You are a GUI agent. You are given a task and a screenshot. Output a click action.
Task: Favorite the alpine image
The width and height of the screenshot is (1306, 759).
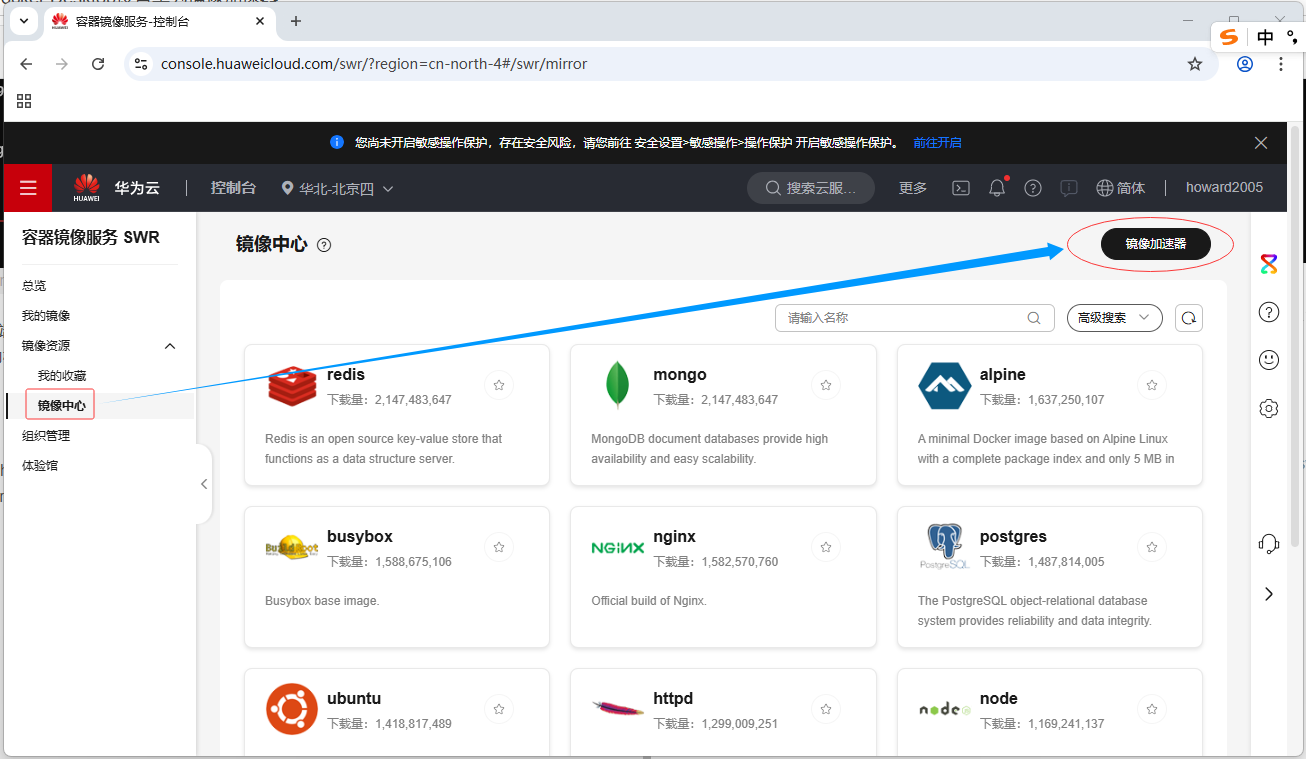pyautogui.click(x=1152, y=385)
